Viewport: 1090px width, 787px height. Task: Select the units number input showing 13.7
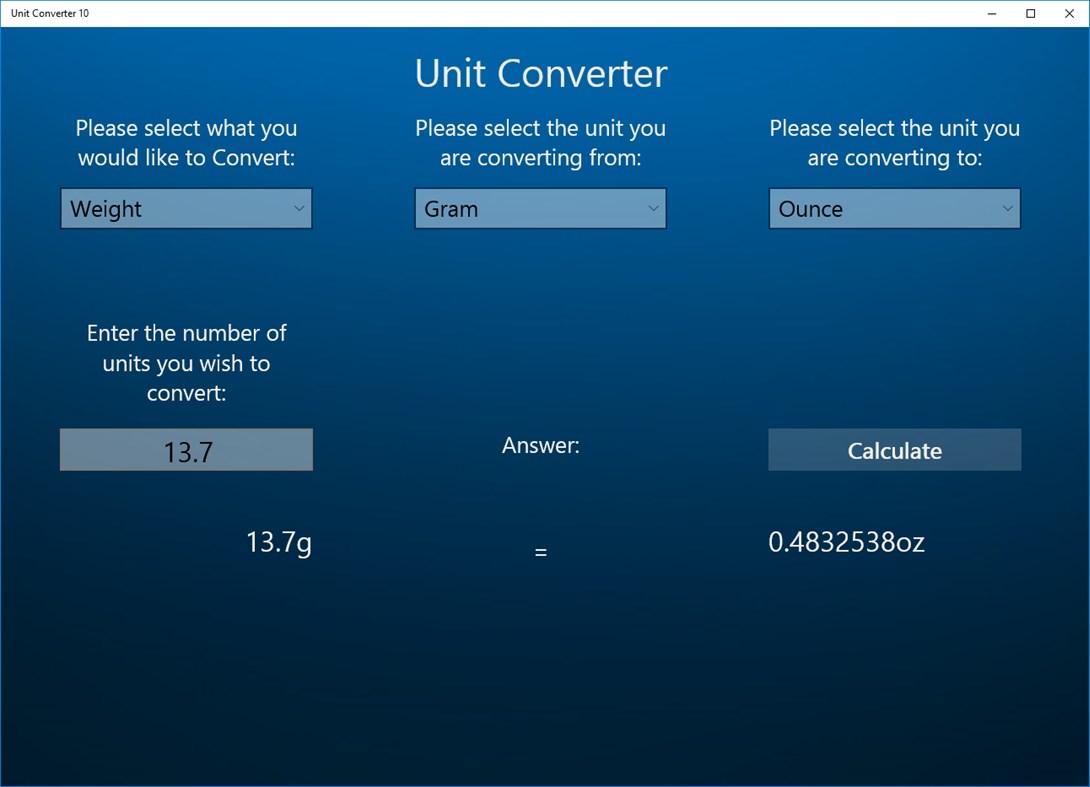click(186, 450)
